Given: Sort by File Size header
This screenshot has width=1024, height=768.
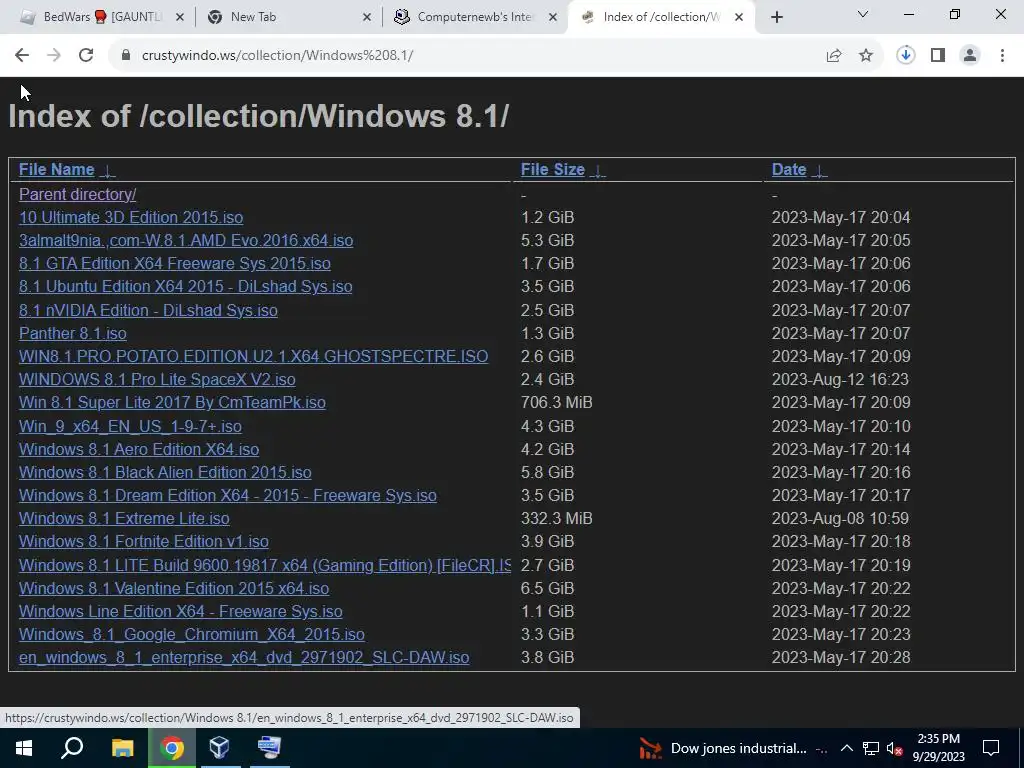Looking at the screenshot, I should coord(552,170).
